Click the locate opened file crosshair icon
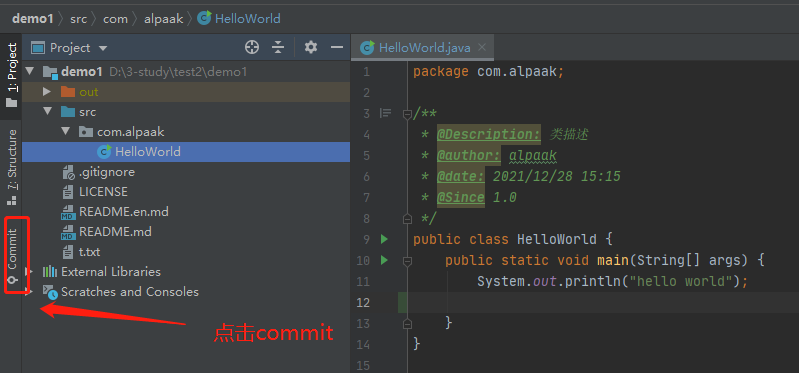Image resolution: width=799 pixels, height=373 pixels. coord(252,47)
